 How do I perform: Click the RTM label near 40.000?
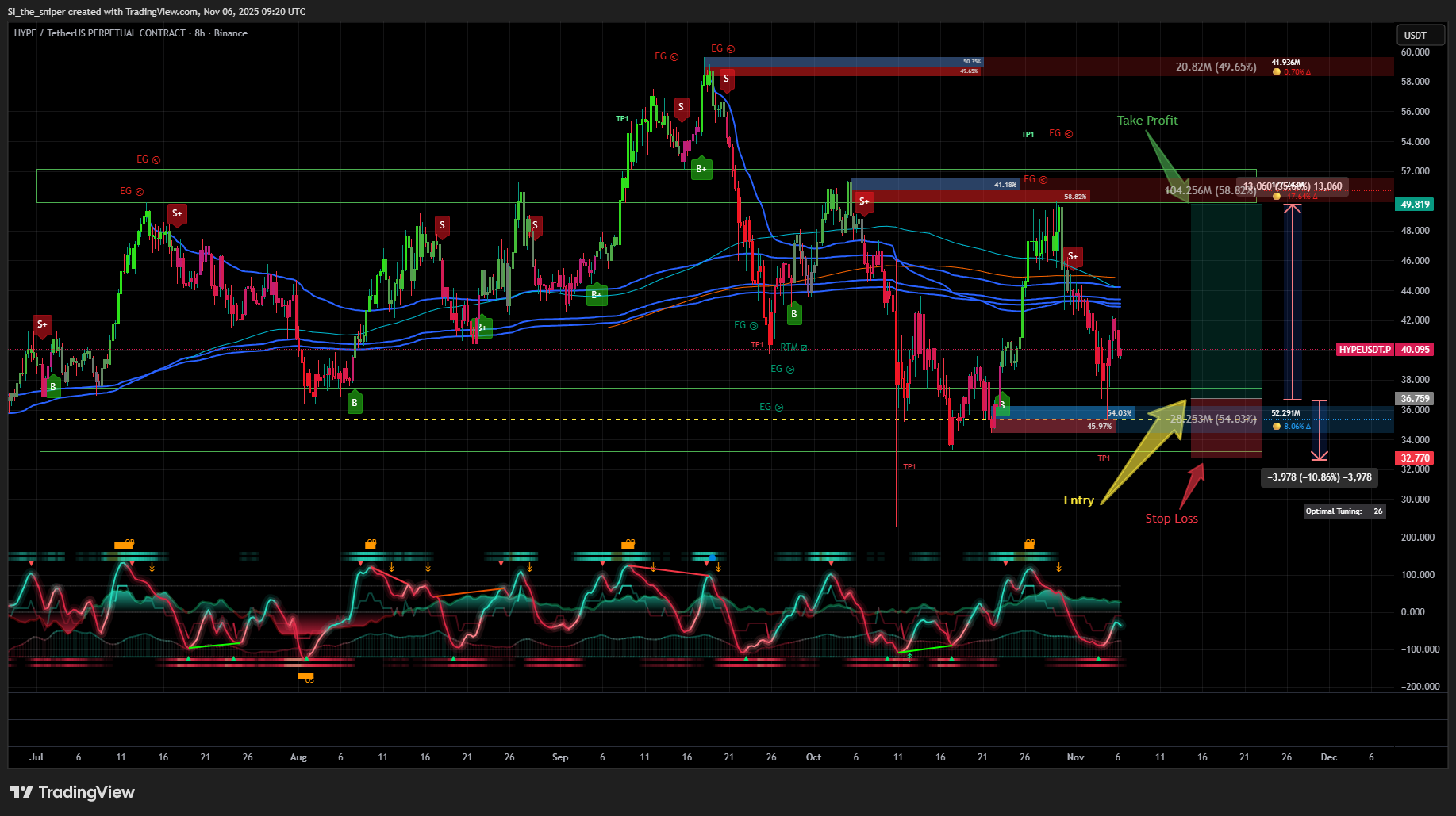(x=793, y=347)
